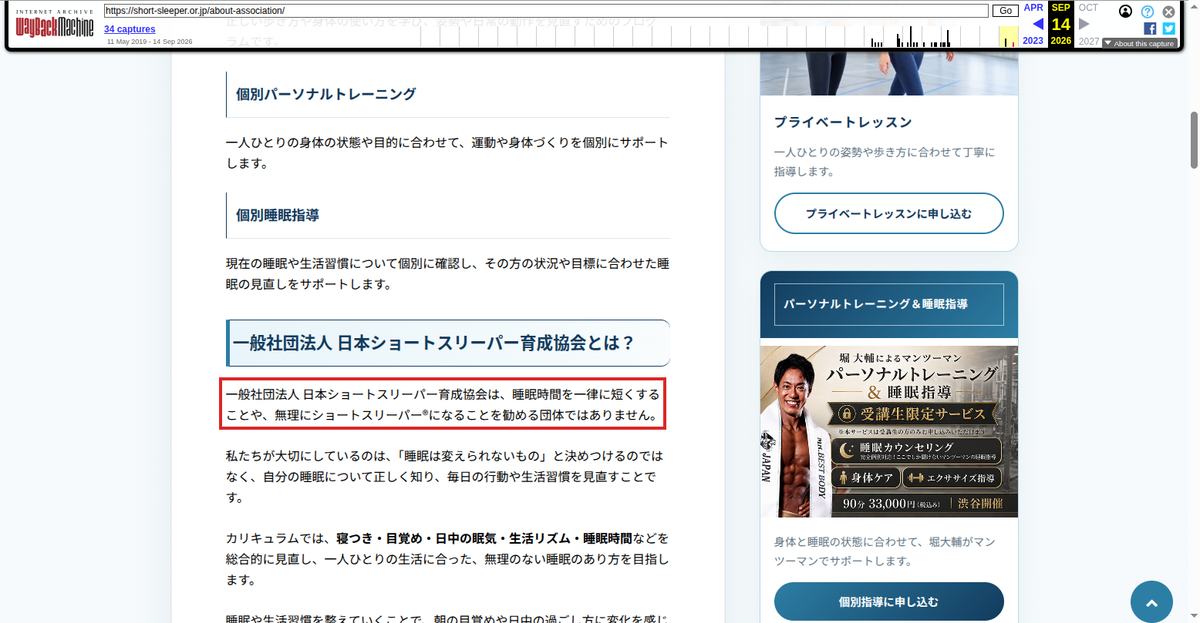
Task: Click the プライベートレッスンに申し込む button
Action: point(889,214)
